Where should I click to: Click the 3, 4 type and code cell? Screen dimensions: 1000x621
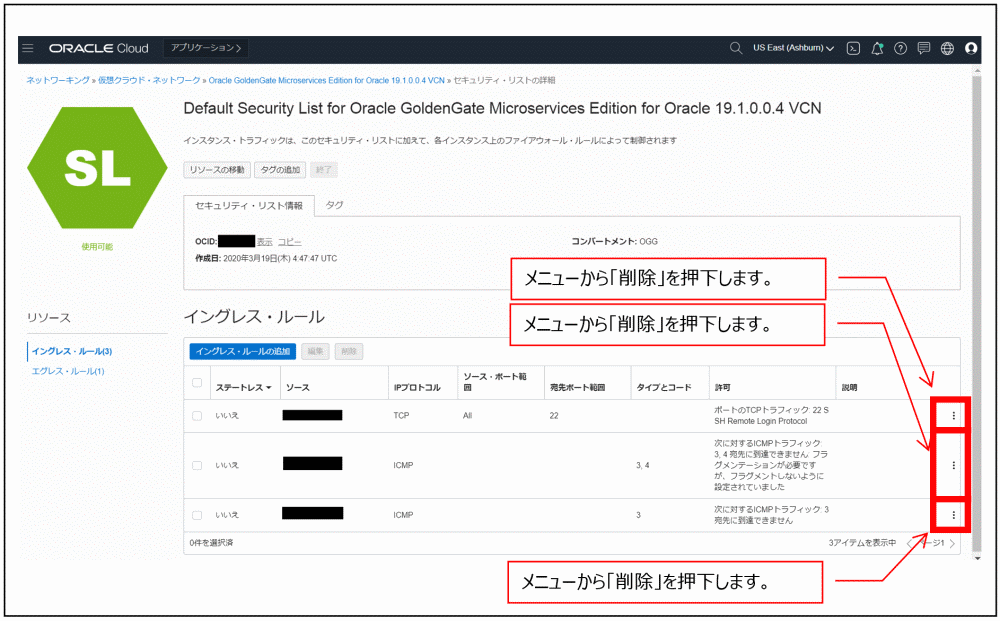pos(643,465)
